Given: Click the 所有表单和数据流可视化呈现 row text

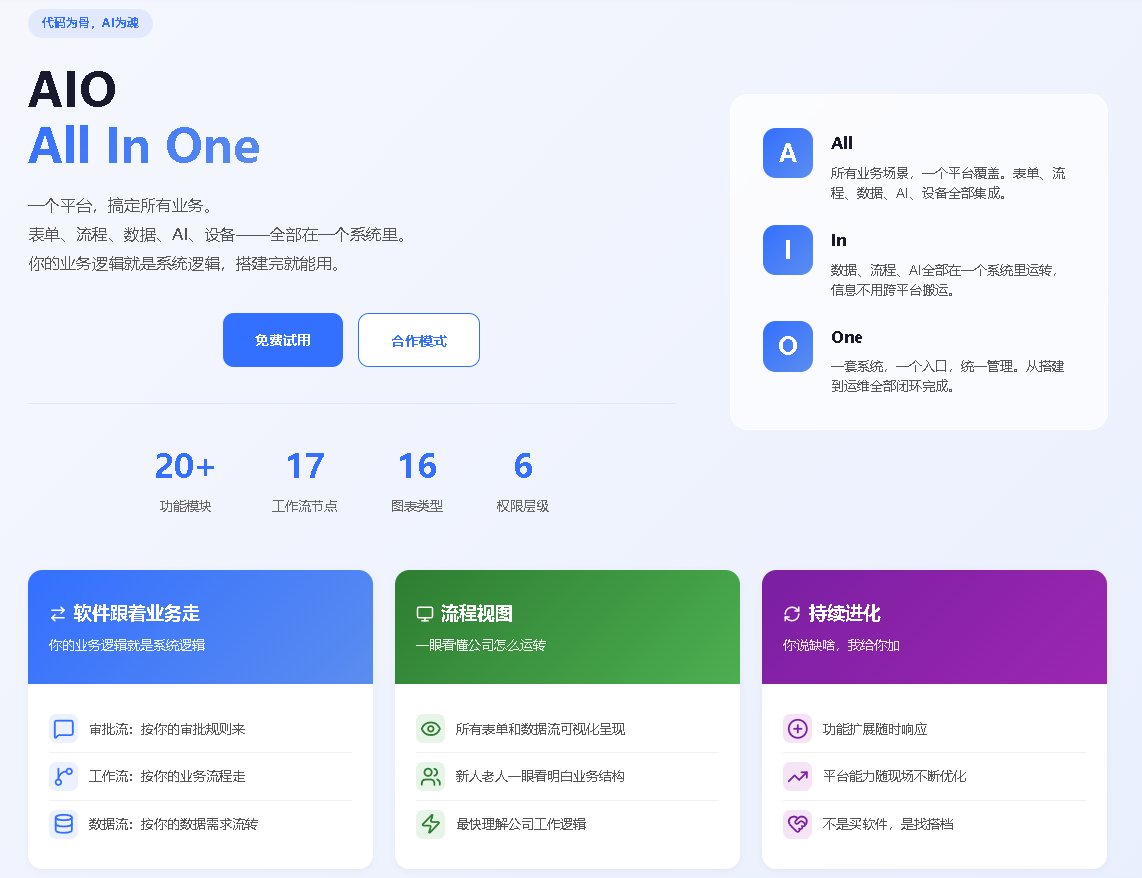Looking at the screenshot, I should [540, 729].
